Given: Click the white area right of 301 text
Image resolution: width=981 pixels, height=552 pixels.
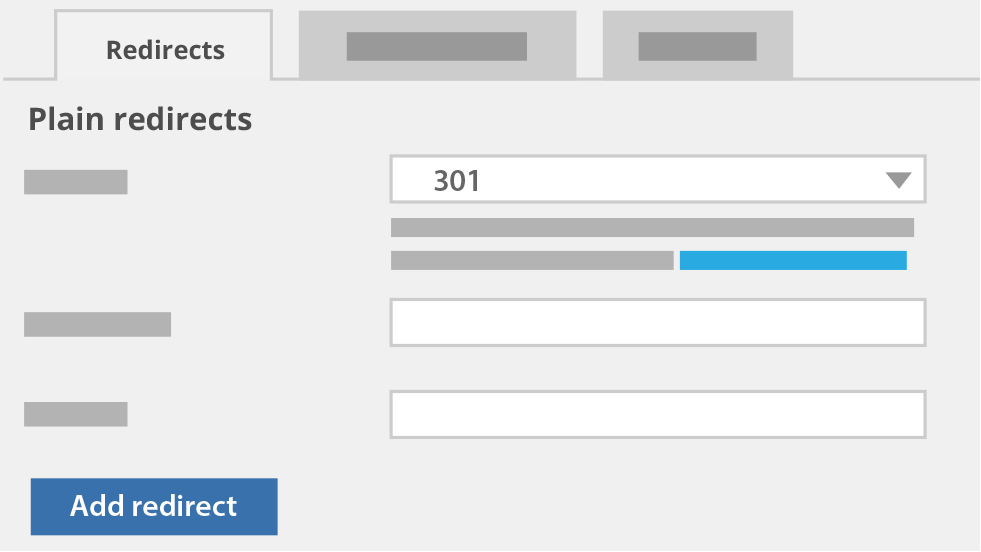Looking at the screenshot, I should coord(682,181).
